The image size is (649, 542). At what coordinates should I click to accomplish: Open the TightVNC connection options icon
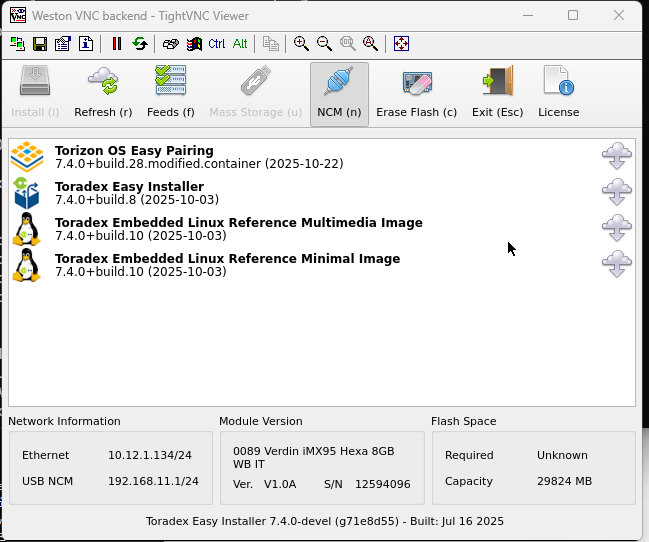63,44
